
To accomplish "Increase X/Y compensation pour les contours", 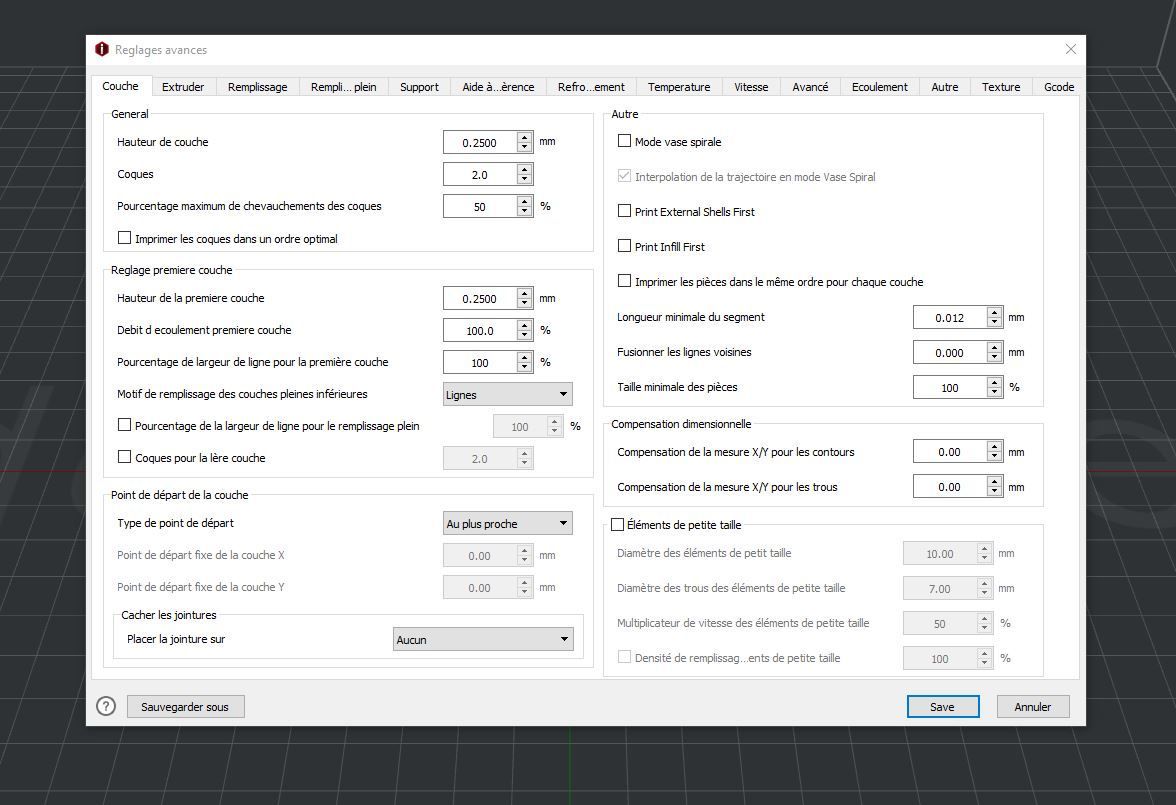I will point(994,446).
